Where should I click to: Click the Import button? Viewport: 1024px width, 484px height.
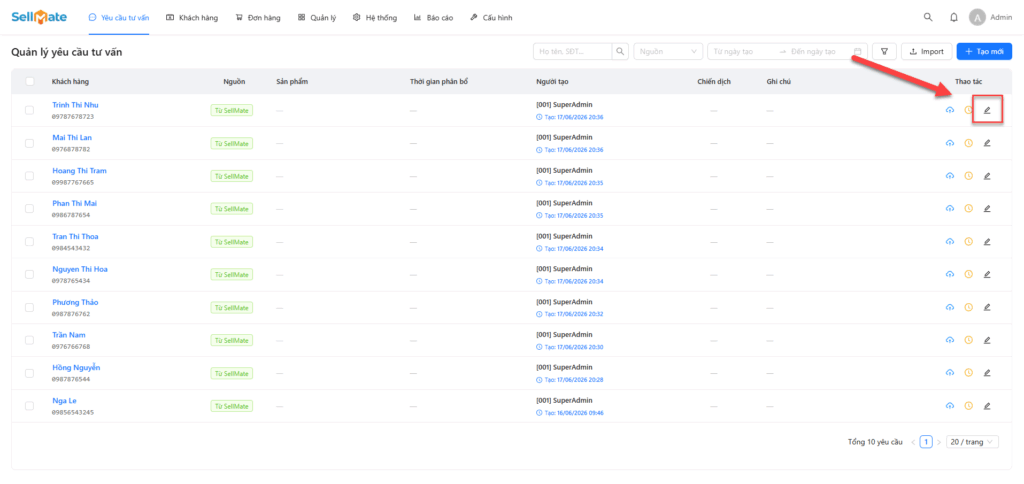[x=926, y=52]
